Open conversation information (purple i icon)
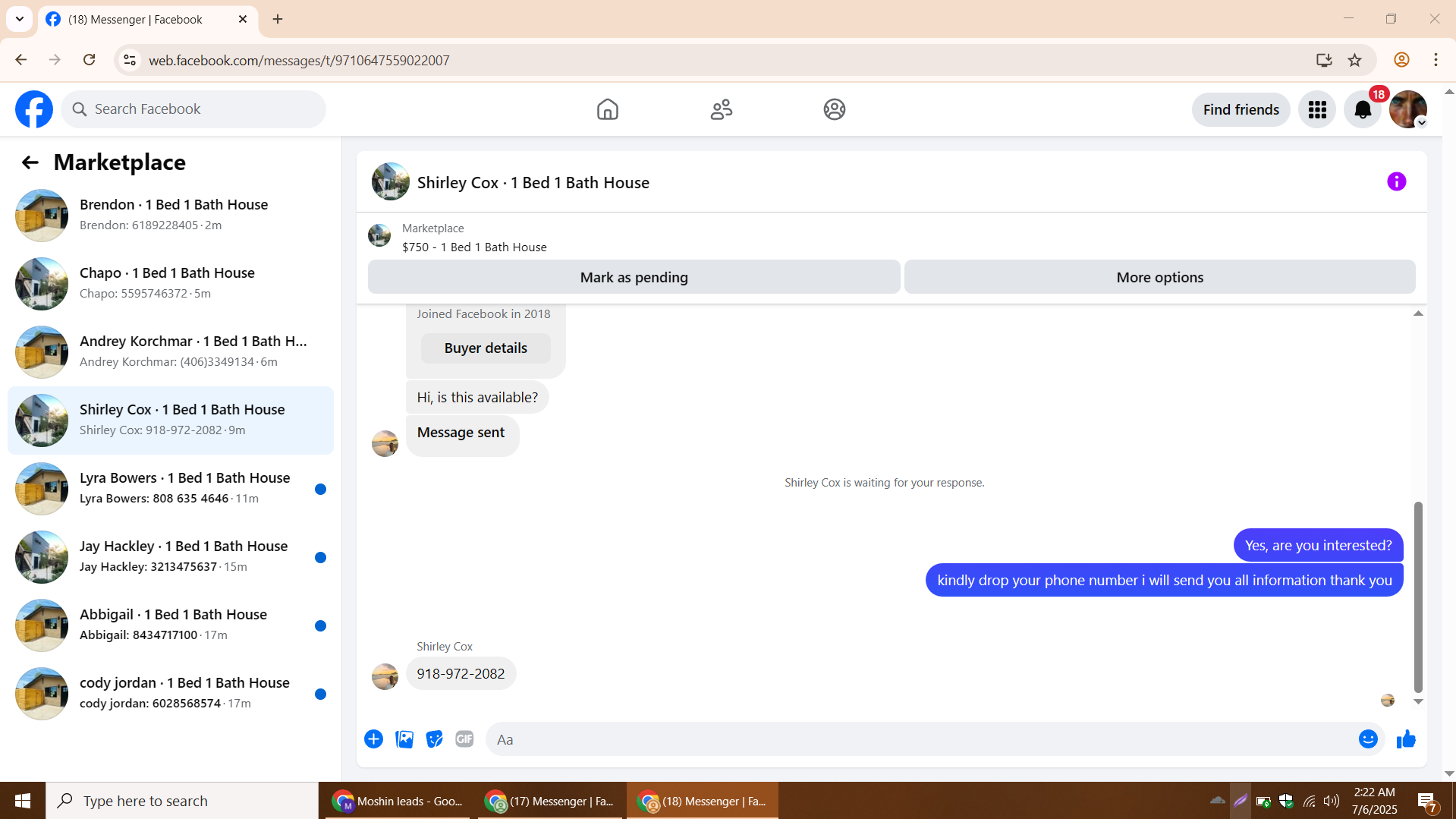Screen dimensions: 1456x819 click(x=1396, y=181)
